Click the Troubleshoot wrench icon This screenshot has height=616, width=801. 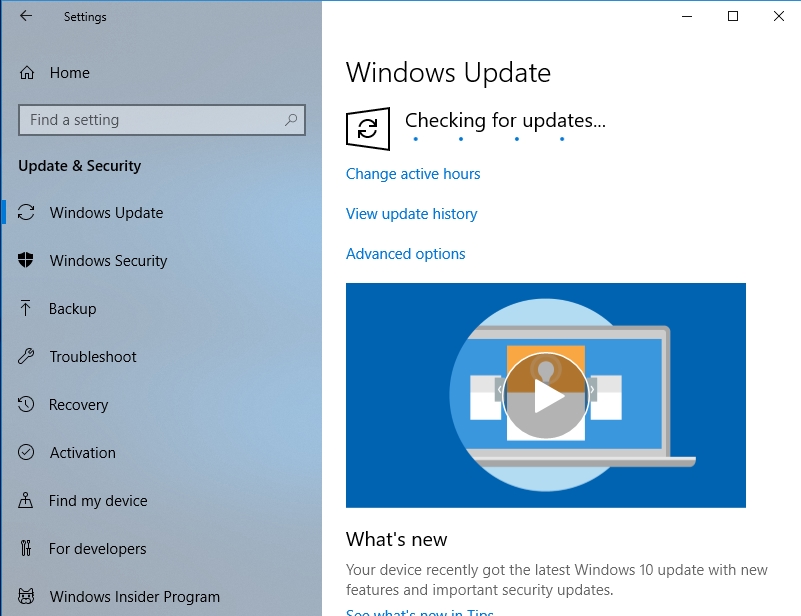coord(27,357)
